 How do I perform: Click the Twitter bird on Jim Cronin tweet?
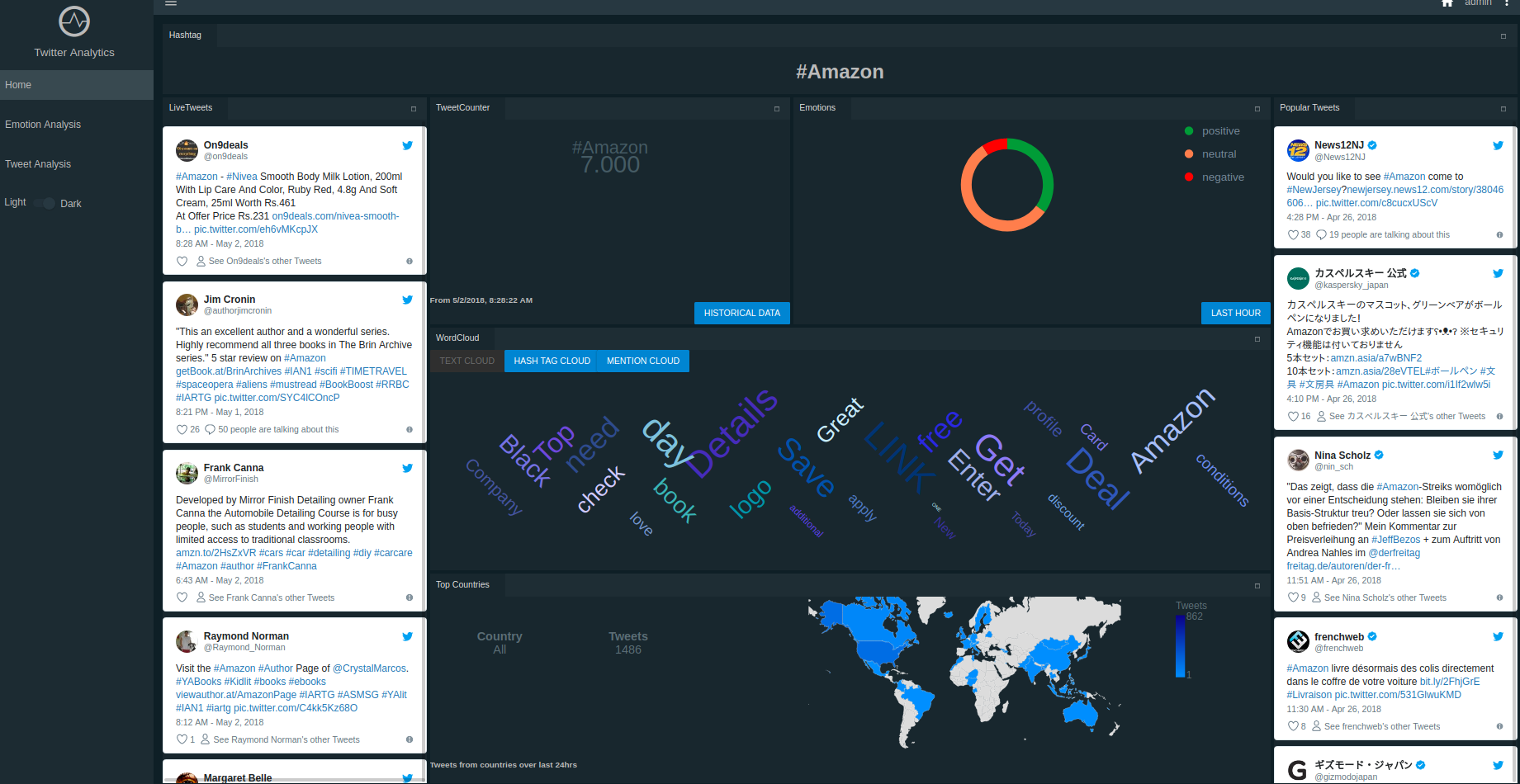point(407,300)
